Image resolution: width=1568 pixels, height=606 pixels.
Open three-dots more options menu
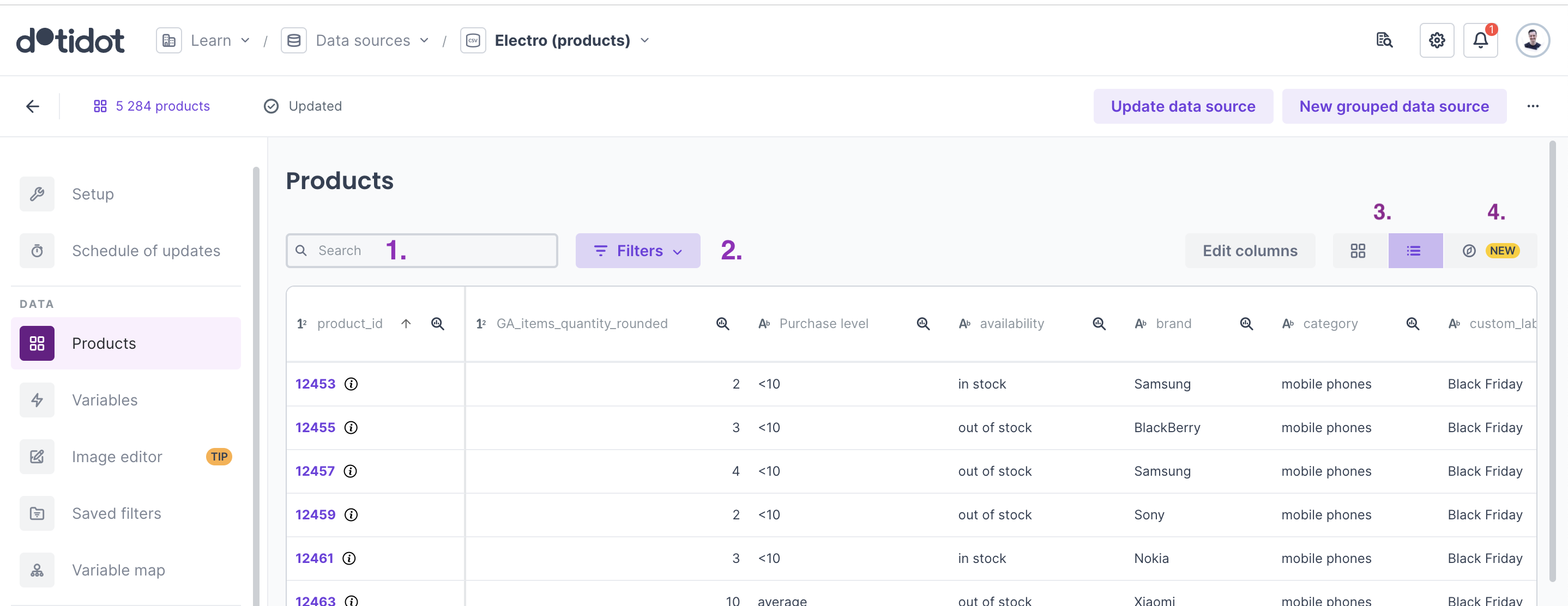pos(1532,106)
